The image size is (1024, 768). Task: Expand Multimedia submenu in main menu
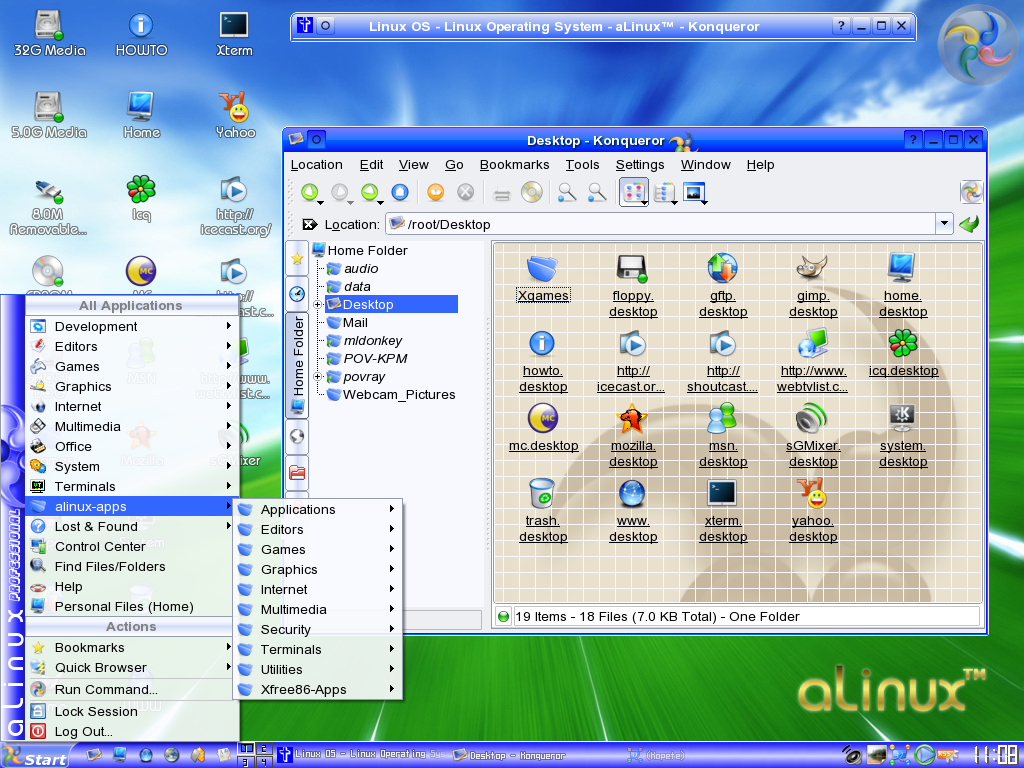[x=133, y=426]
